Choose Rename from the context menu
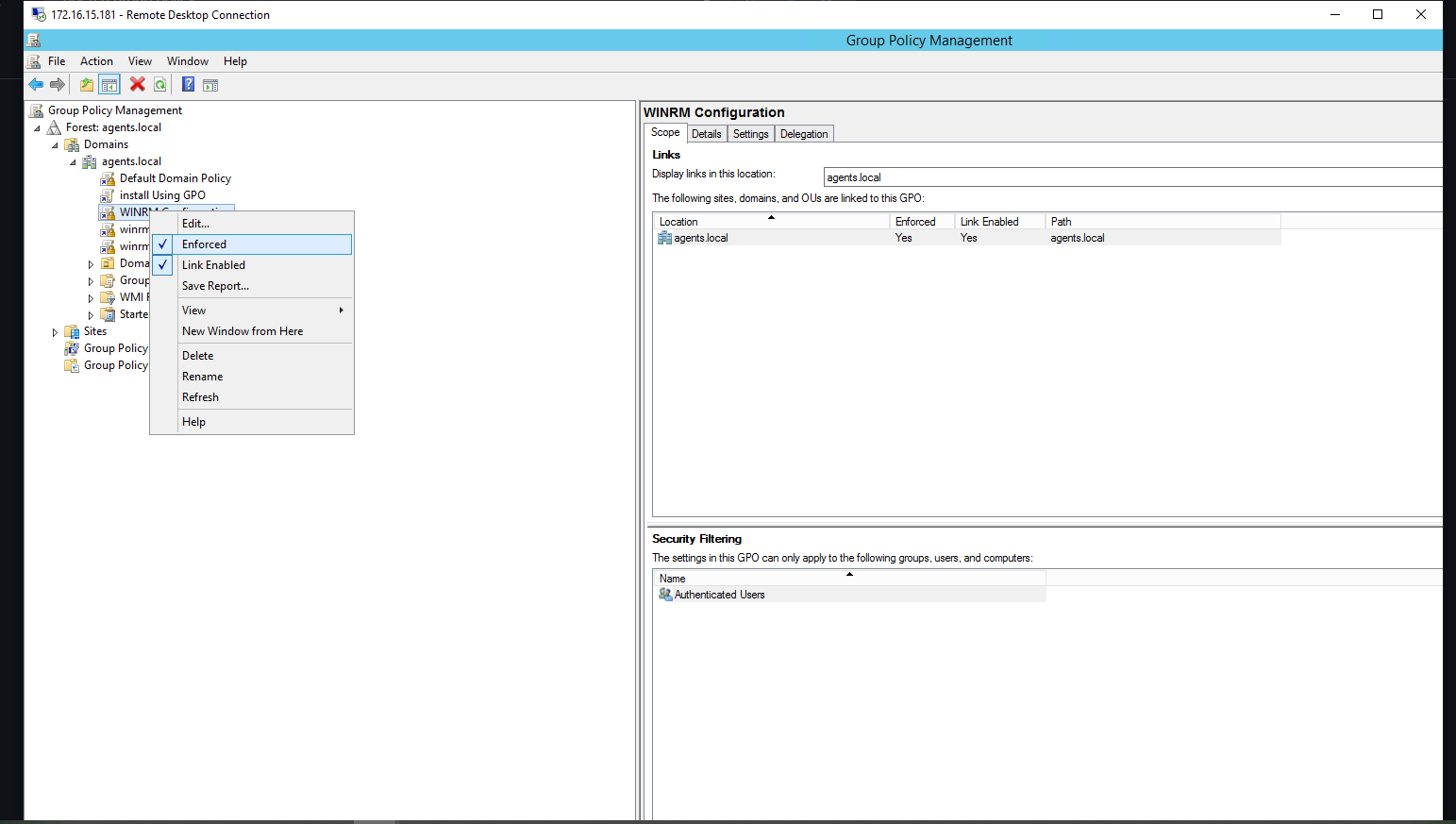Screen dimensions: 1456x824 click(x=252, y=377)
